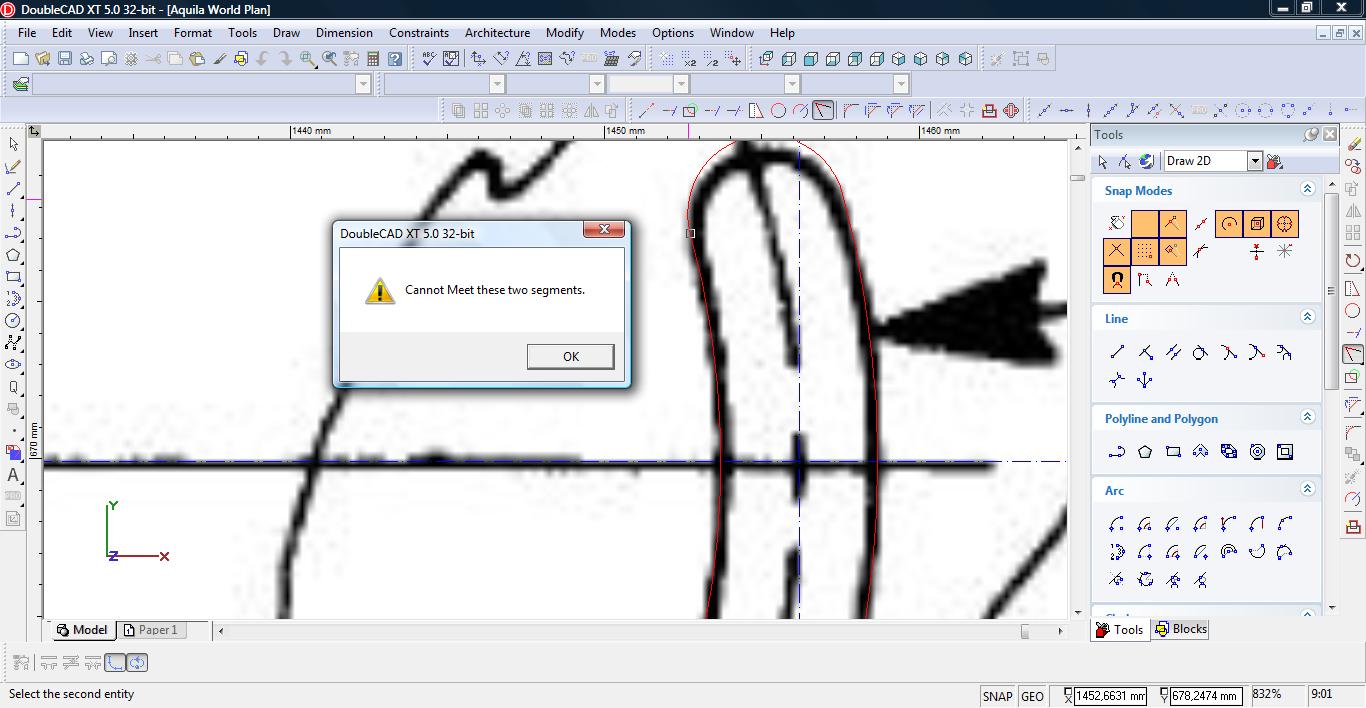
Task: Select the Text tool in left toolbar
Action: pos(13,476)
